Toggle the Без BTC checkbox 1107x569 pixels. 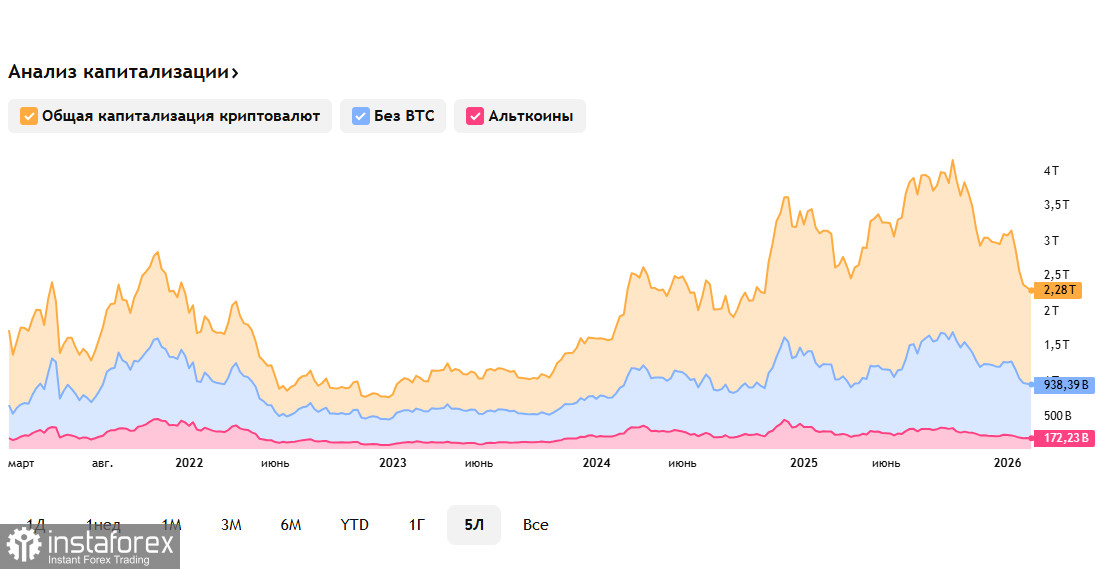click(x=360, y=116)
